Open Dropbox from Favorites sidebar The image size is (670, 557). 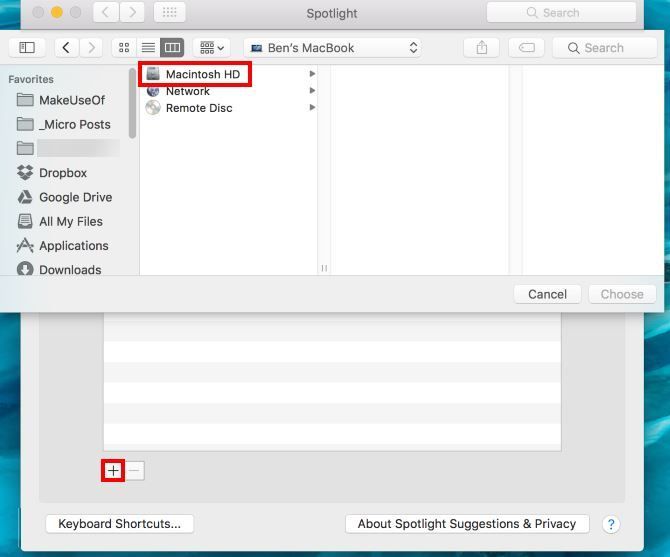tap(62, 173)
